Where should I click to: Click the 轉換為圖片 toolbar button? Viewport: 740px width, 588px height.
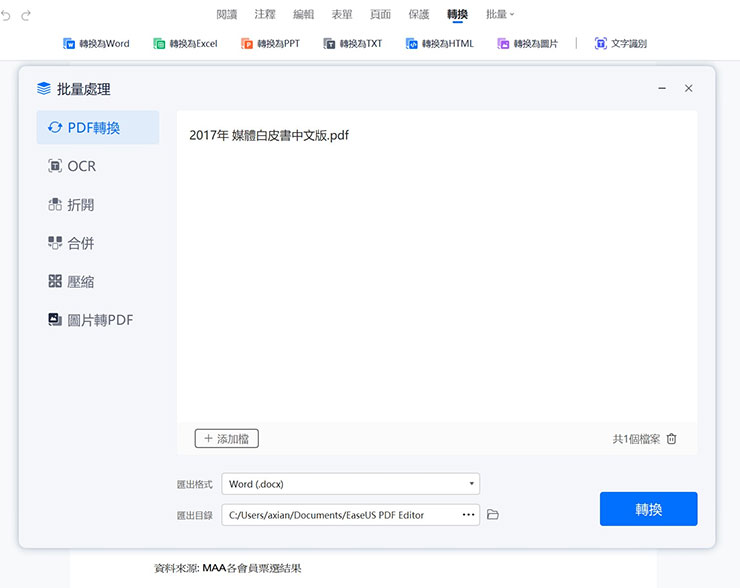pos(528,44)
